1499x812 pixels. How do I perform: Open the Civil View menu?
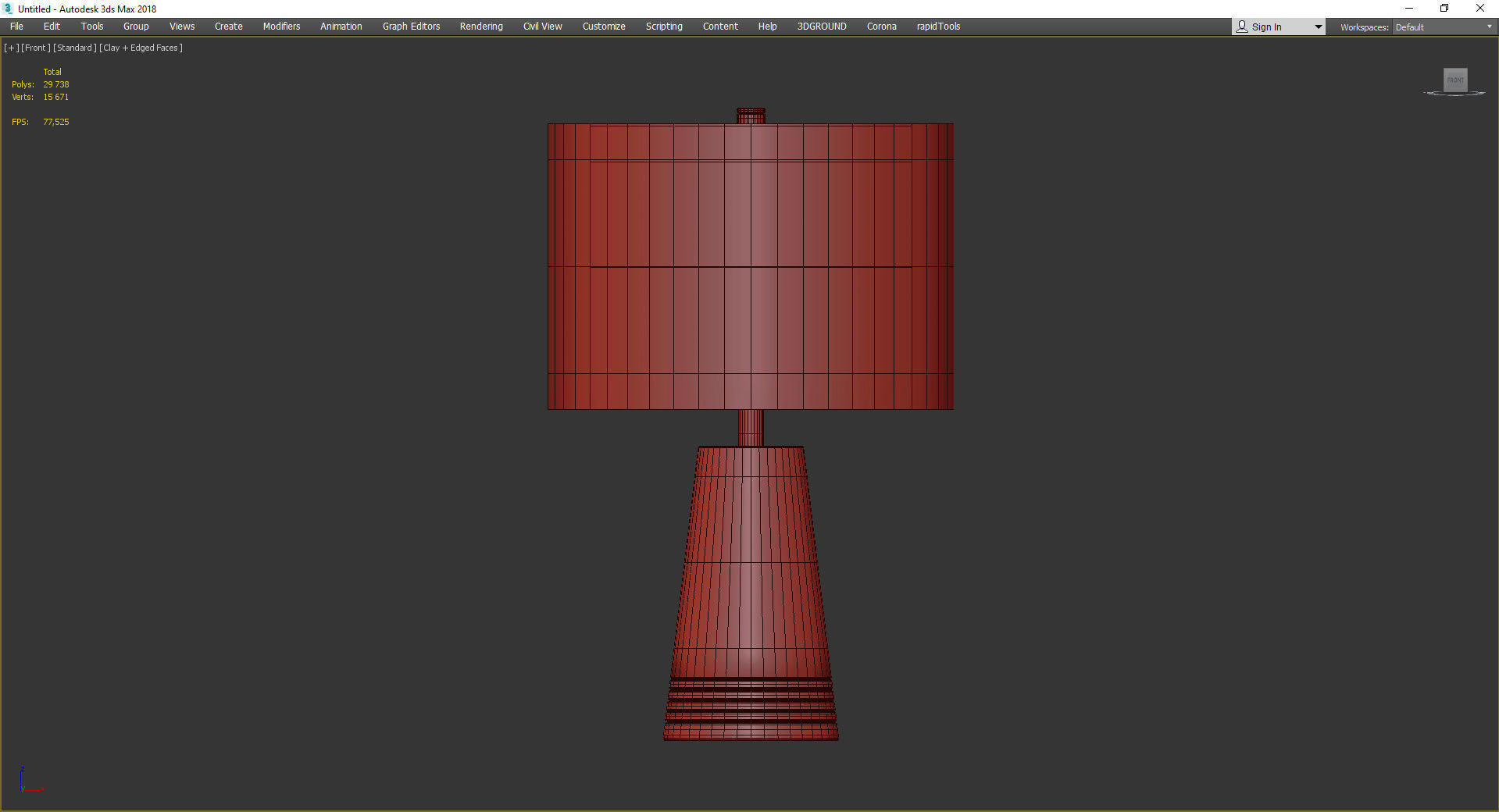pyautogui.click(x=543, y=27)
